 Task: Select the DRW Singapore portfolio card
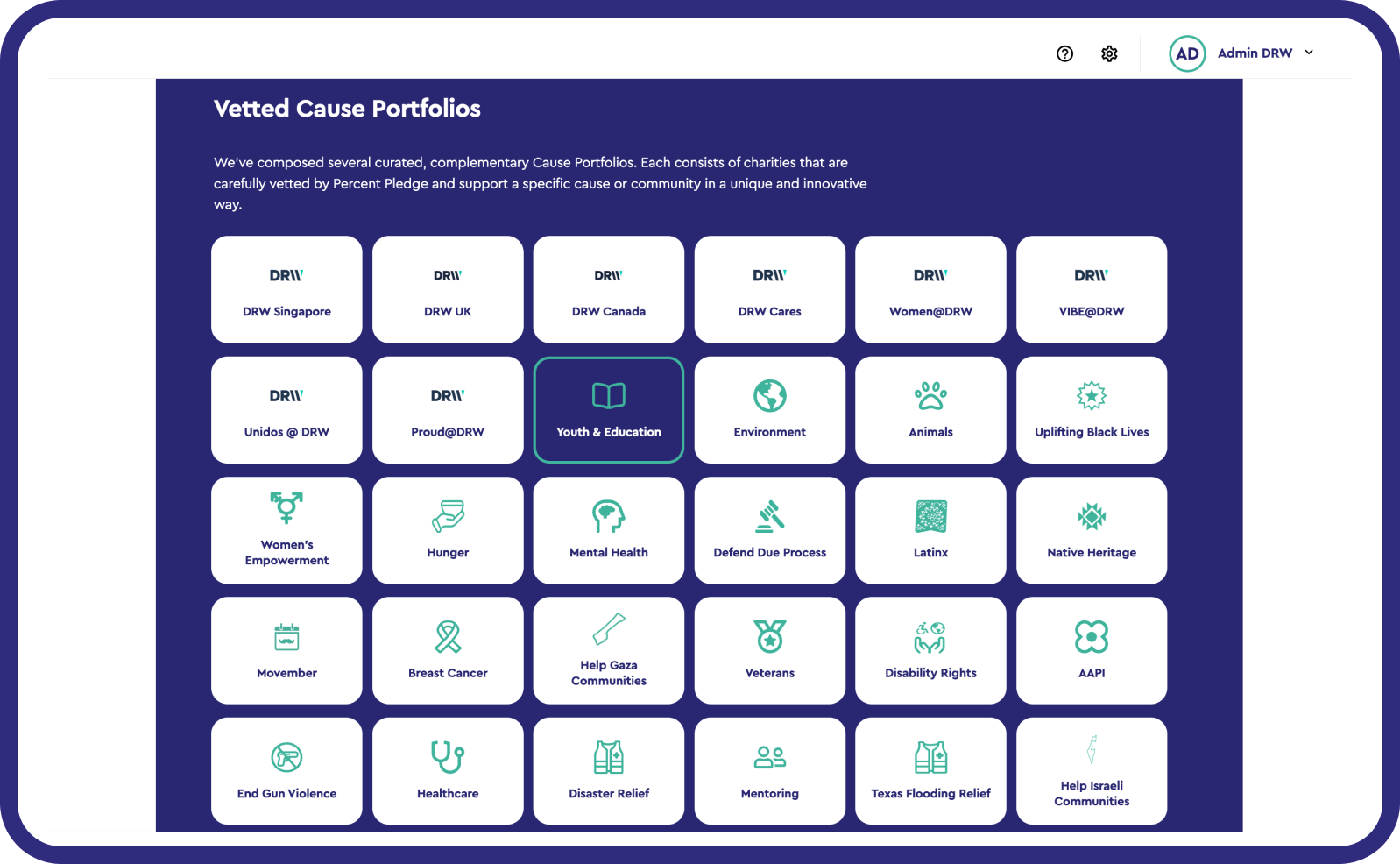click(286, 289)
